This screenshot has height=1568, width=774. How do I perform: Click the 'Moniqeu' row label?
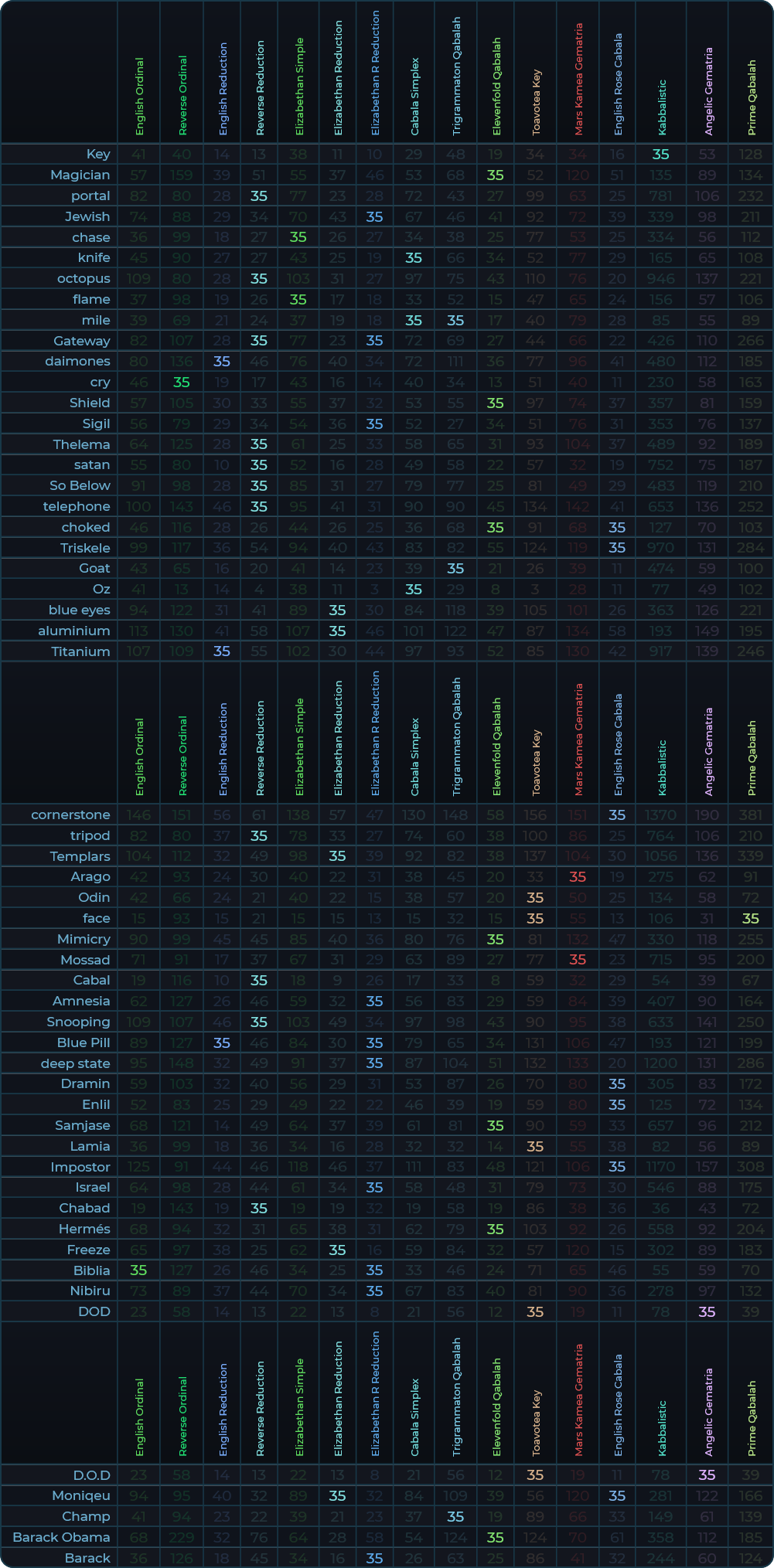(81, 1495)
